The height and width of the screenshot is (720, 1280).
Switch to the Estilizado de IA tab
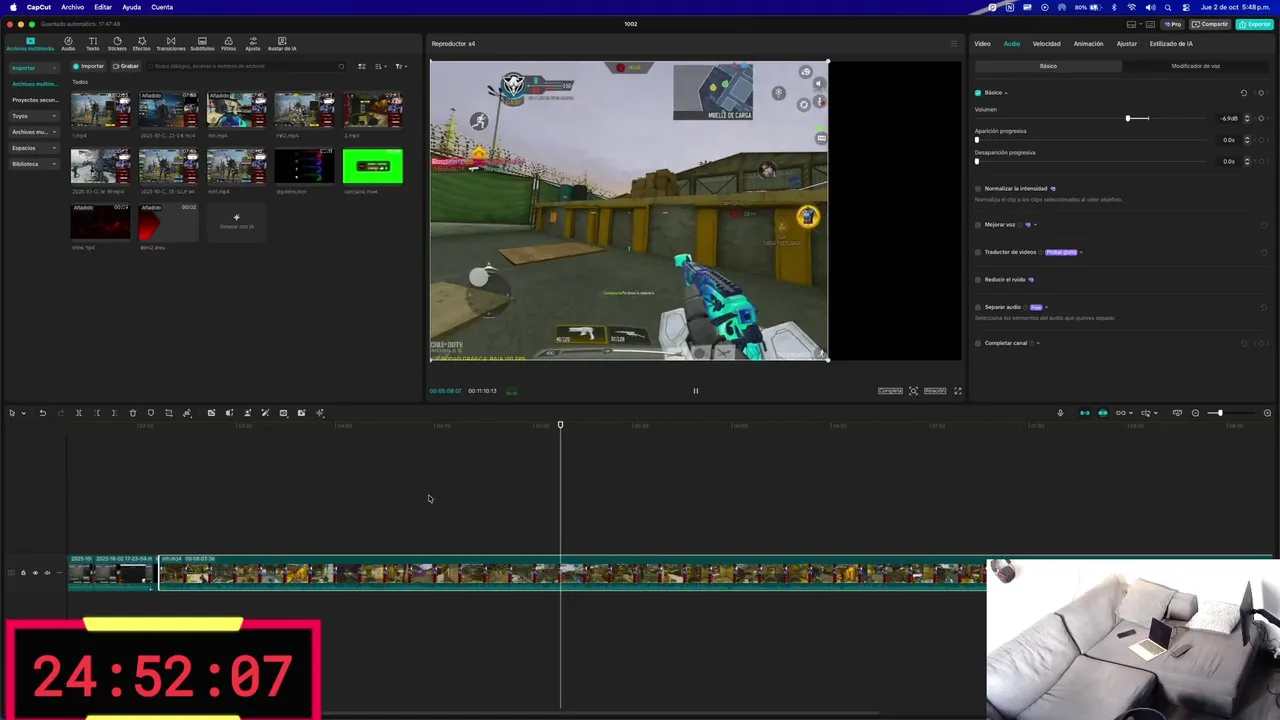1171,44
